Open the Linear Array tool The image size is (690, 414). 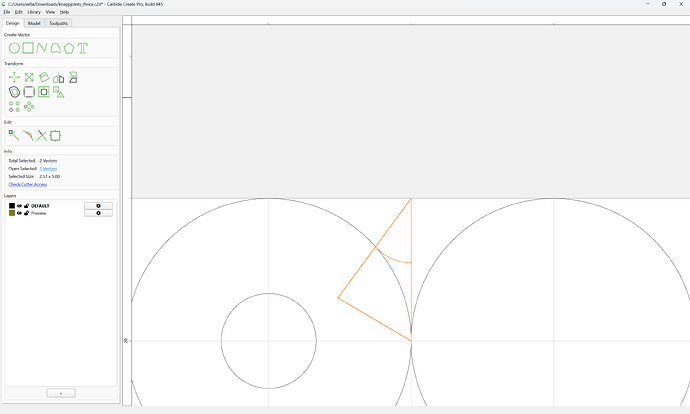[14, 106]
